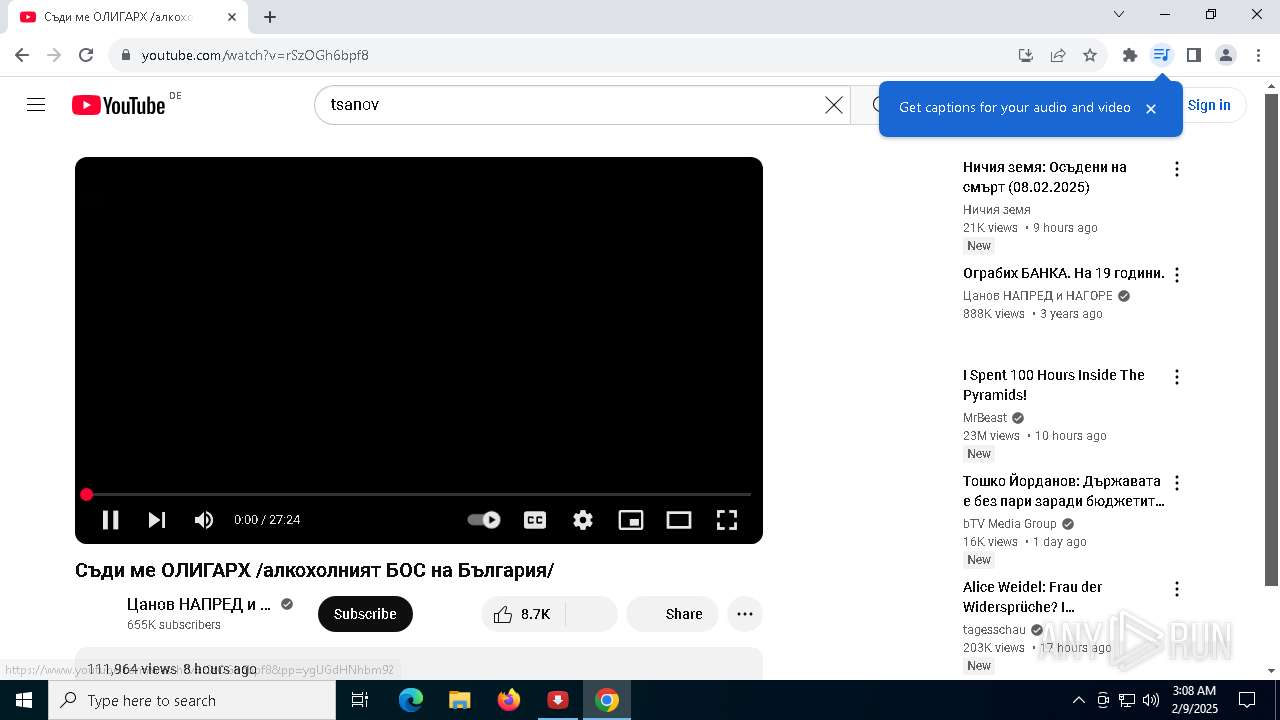Screen dimensions: 1280x720
Task: Toggle the autoplay switch
Action: [484, 520]
